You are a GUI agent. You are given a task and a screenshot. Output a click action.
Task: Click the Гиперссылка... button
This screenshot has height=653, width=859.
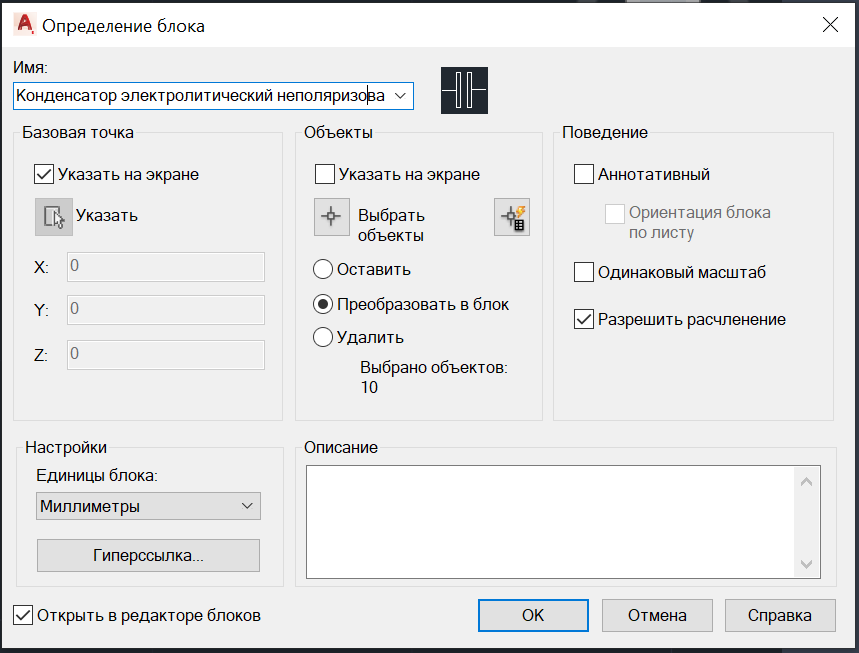(x=148, y=555)
